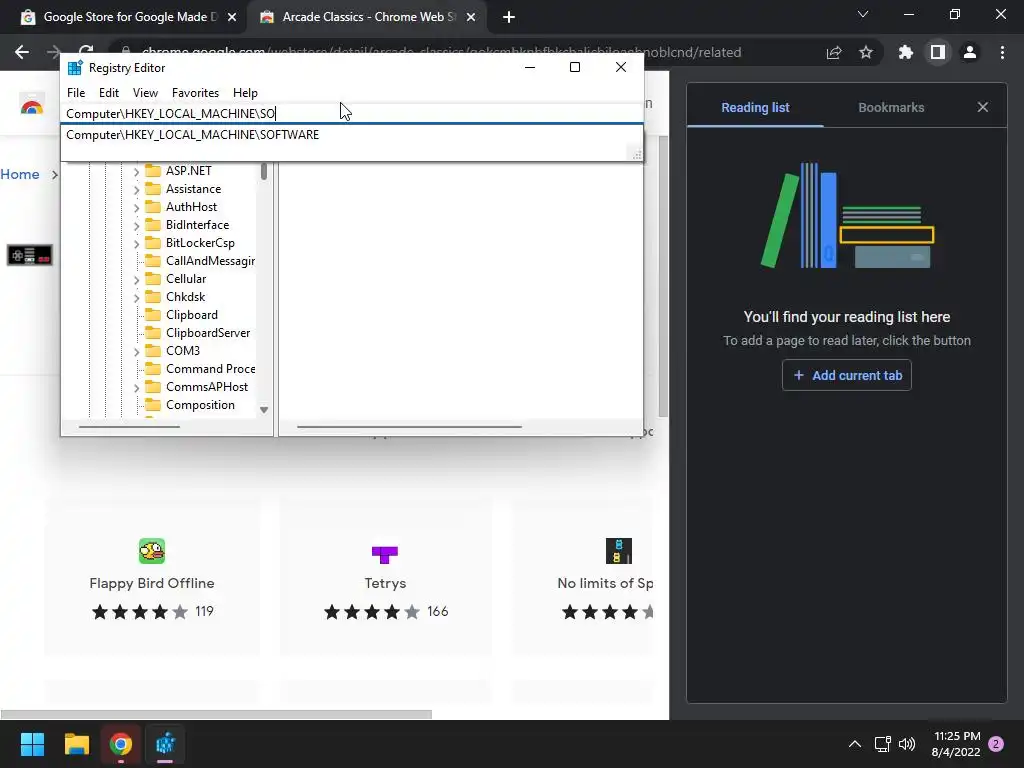Click the Chrome taskbar icon
The width and height of the screenshot is (1024, 768).
(121, 744)
